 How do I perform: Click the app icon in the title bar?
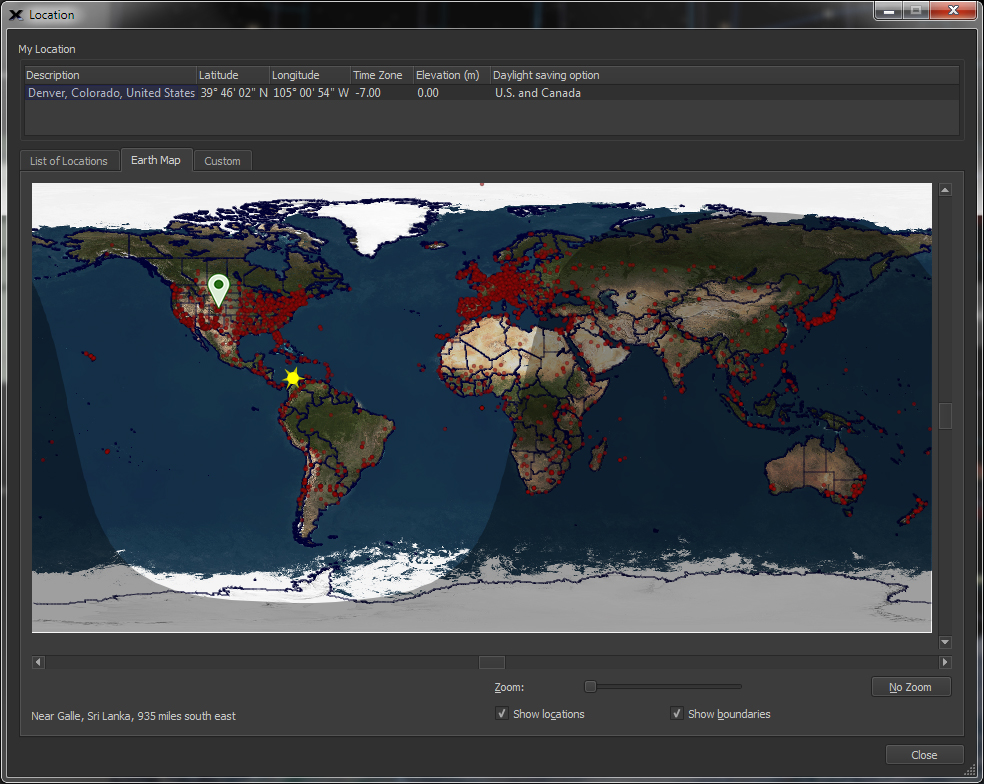(15, 15)
